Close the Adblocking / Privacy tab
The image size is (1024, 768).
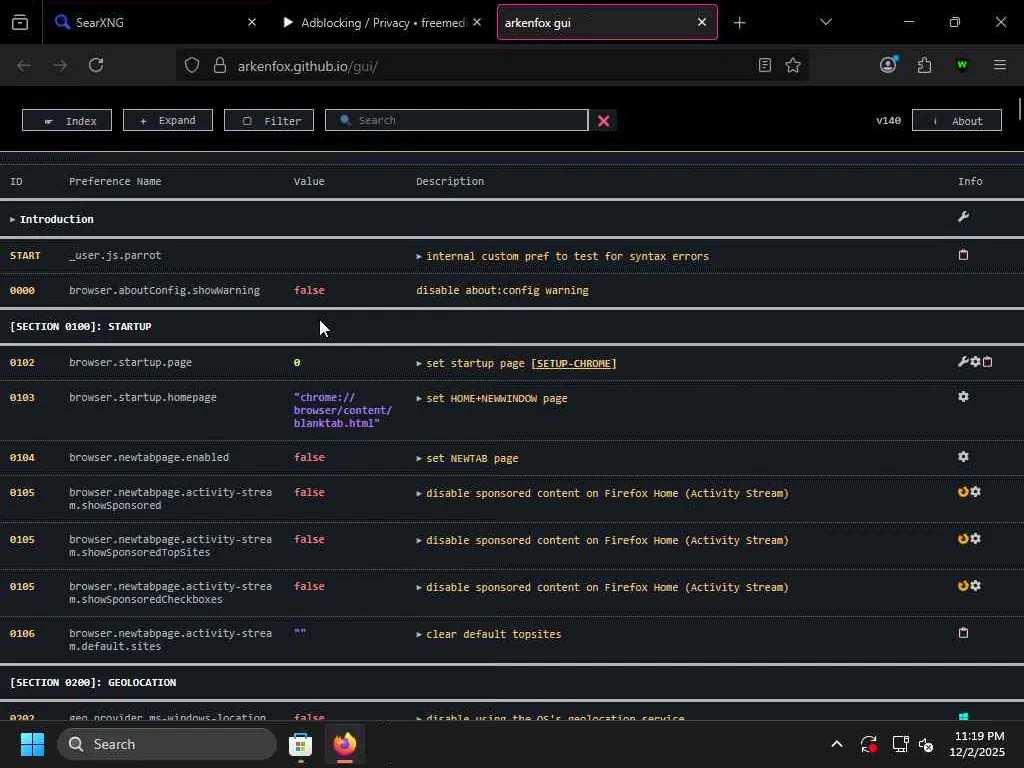(x=477, y=22)
